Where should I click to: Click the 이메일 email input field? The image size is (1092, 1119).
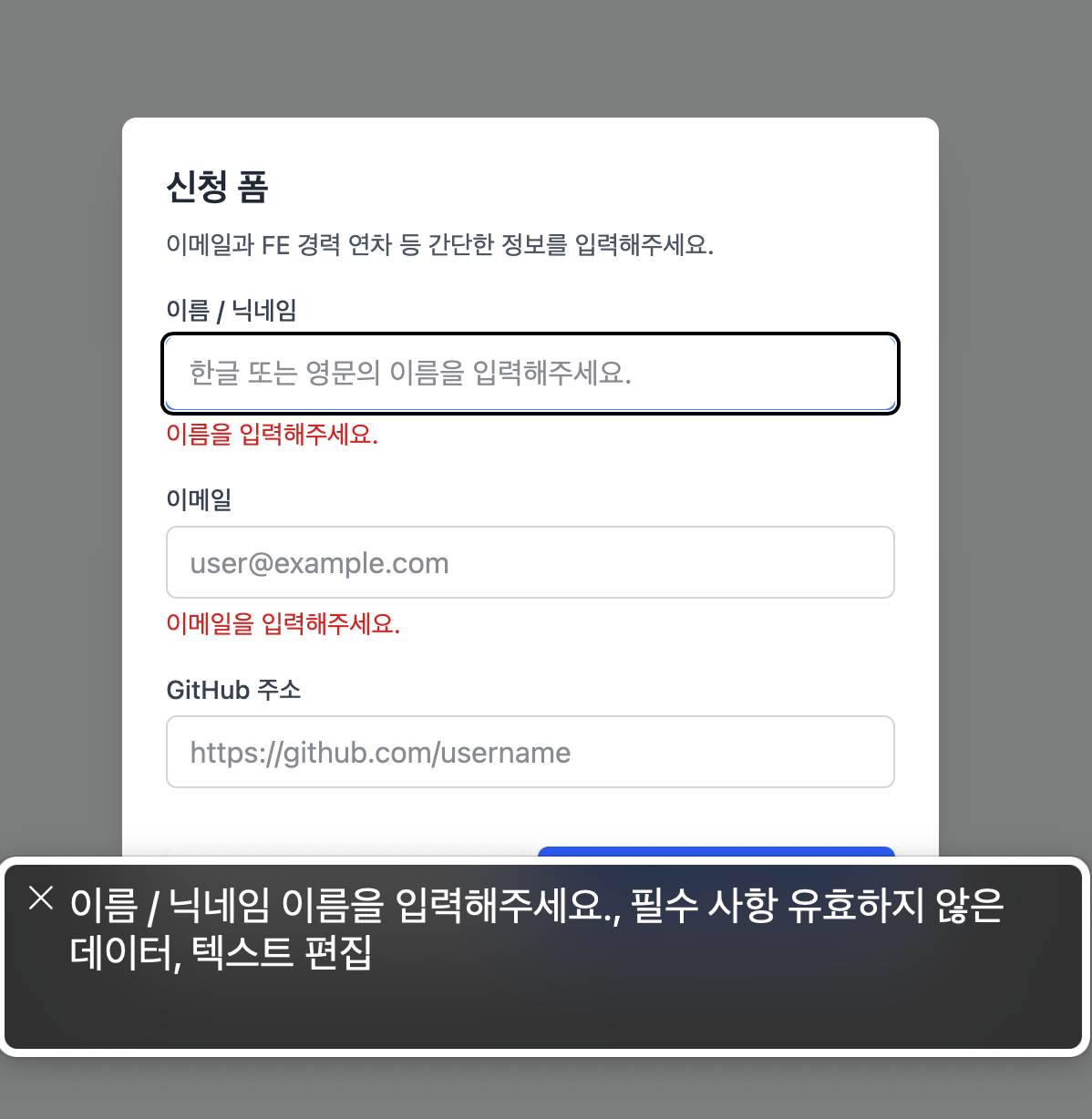[x=531, y=562]
